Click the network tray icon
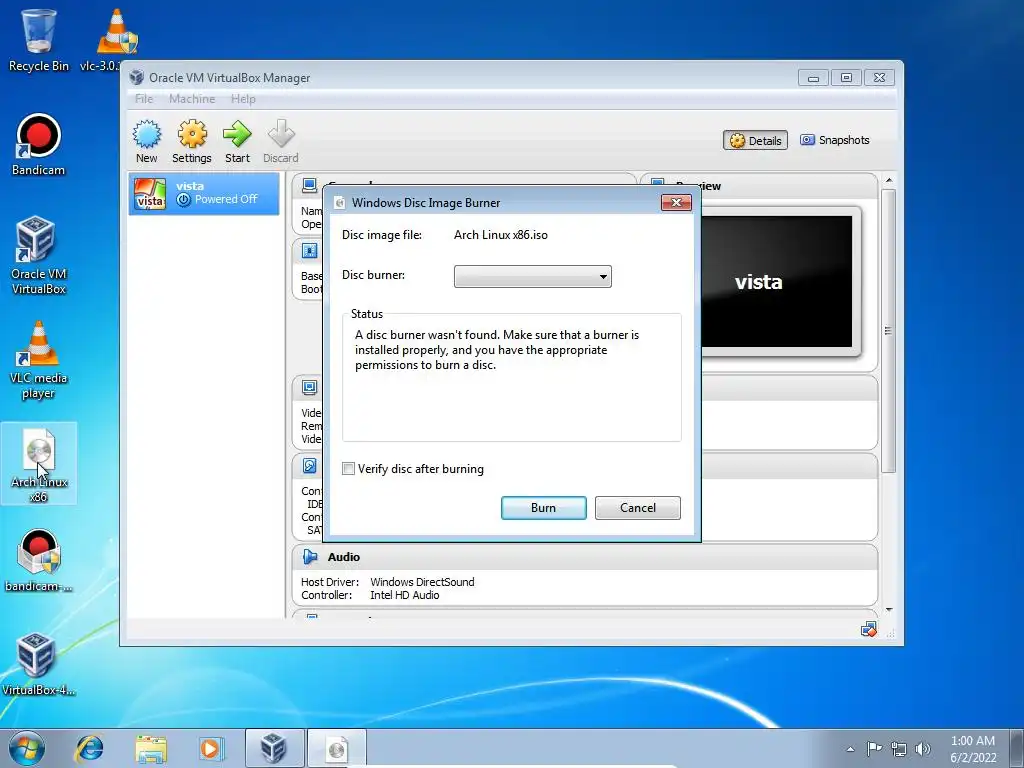The image size is (1024, 768). pyautogui.click(x=899, y=749)
